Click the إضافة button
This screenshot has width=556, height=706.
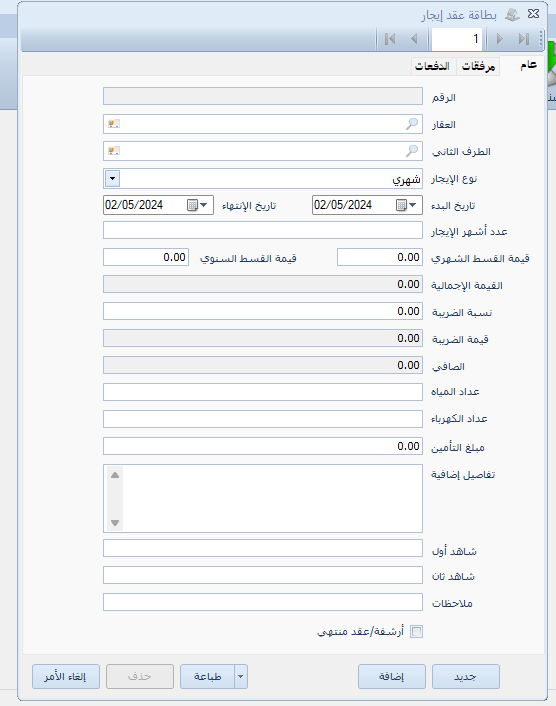click(x=392, y=676)
